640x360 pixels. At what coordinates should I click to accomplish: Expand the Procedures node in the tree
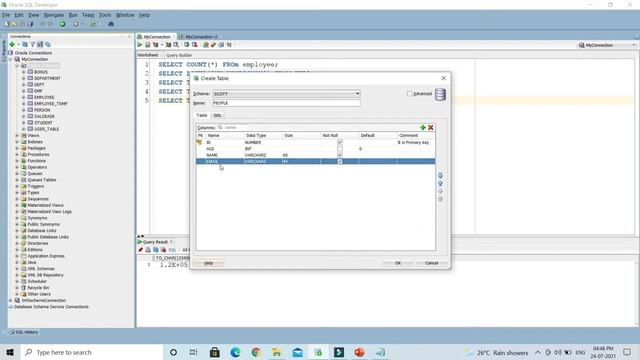tap(17, 154)
